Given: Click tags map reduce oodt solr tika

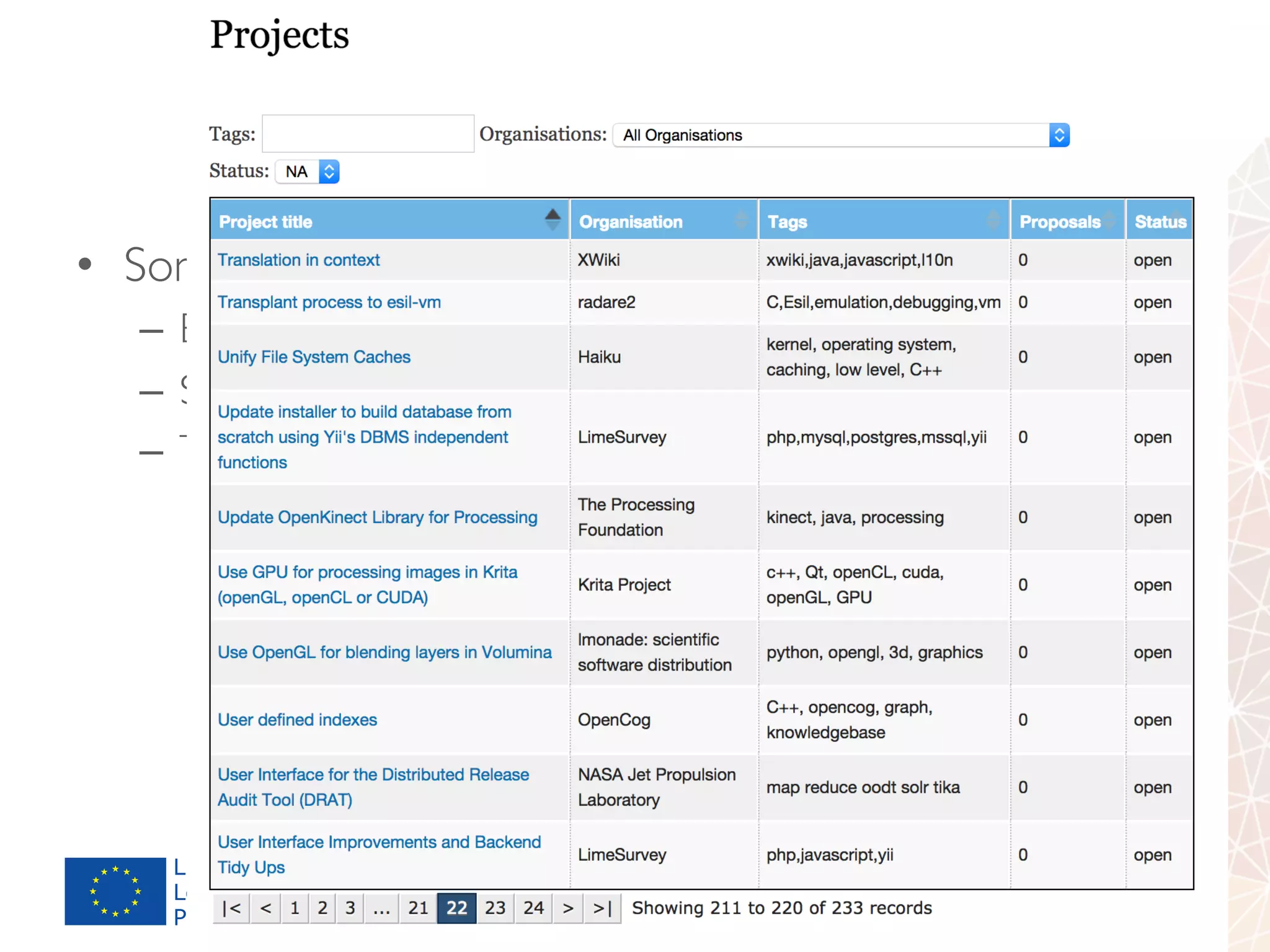Looking at the screenshot, I should 863,787.
